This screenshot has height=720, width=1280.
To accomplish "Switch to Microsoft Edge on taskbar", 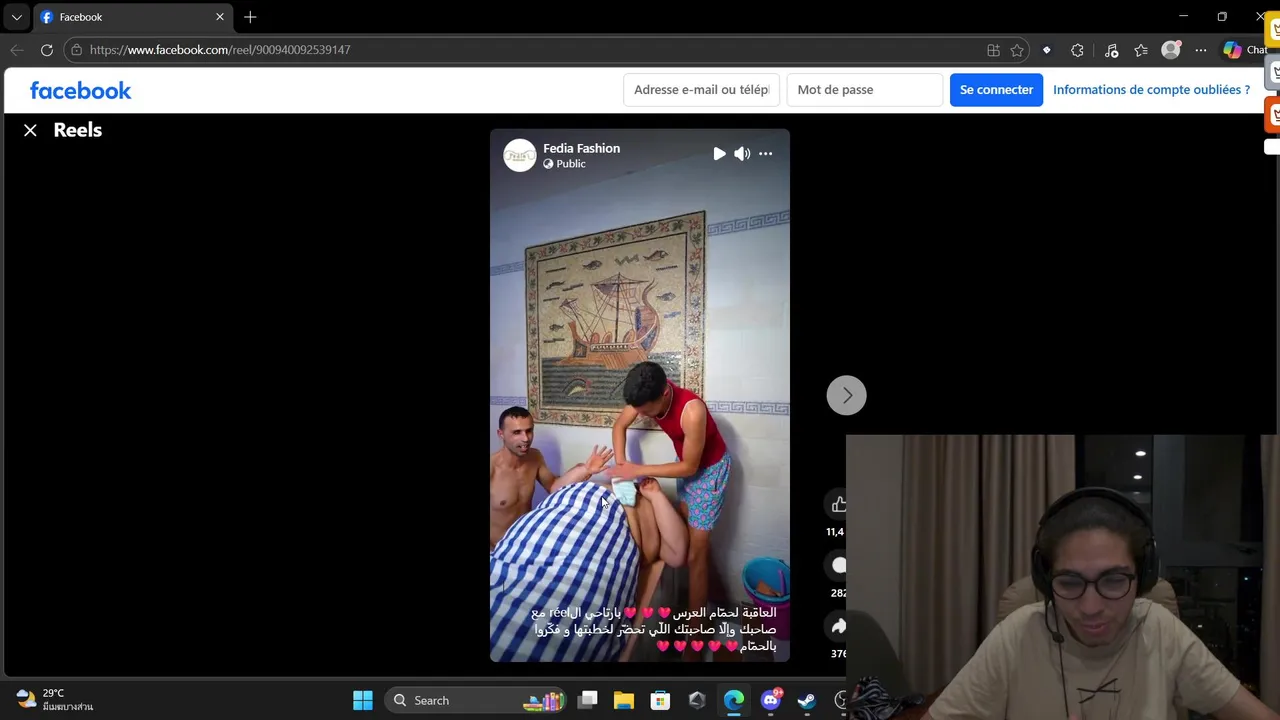I will click(x=734, y=700).
